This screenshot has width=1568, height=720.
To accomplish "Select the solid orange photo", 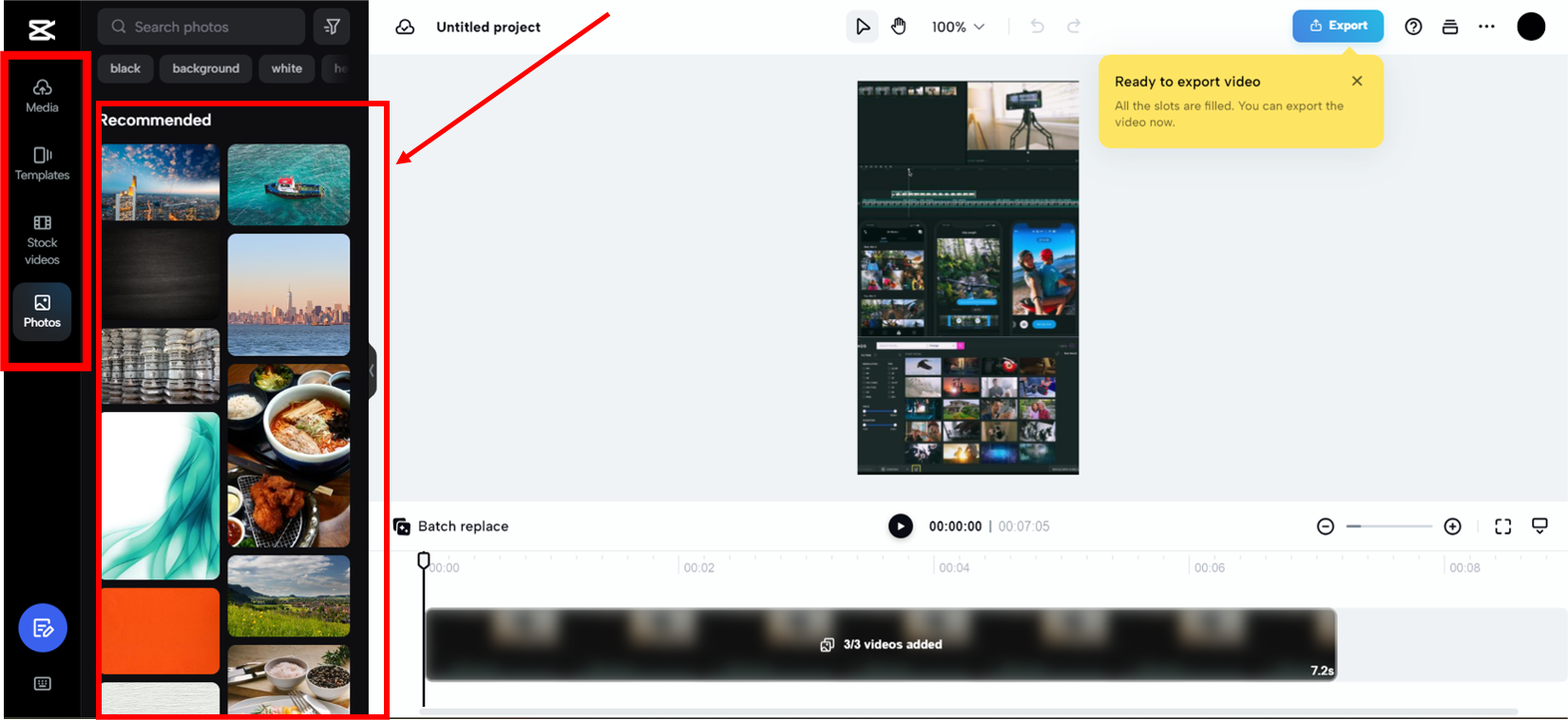I will click(x=161, y=631).
